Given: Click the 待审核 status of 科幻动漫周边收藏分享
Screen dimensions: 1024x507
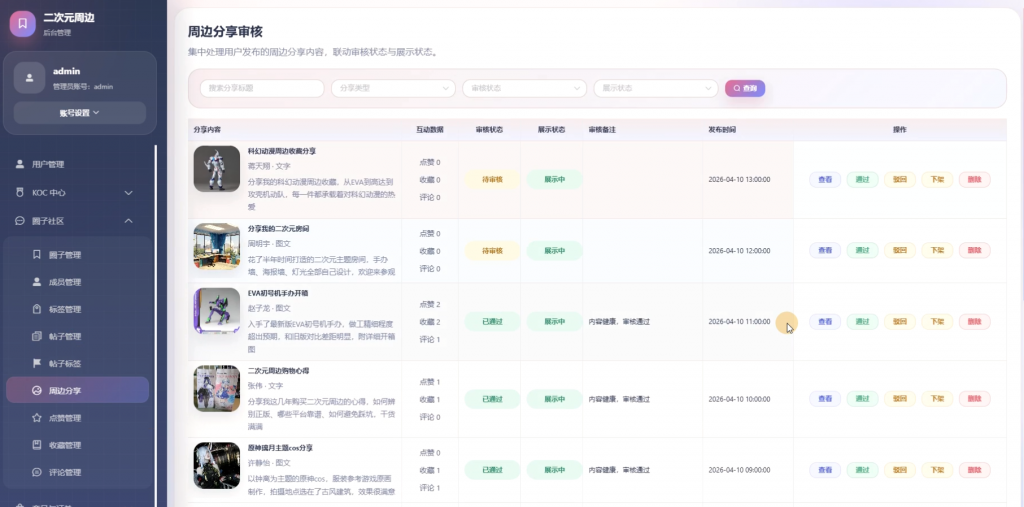Looking at the screenshot, I should pos(492,179).
